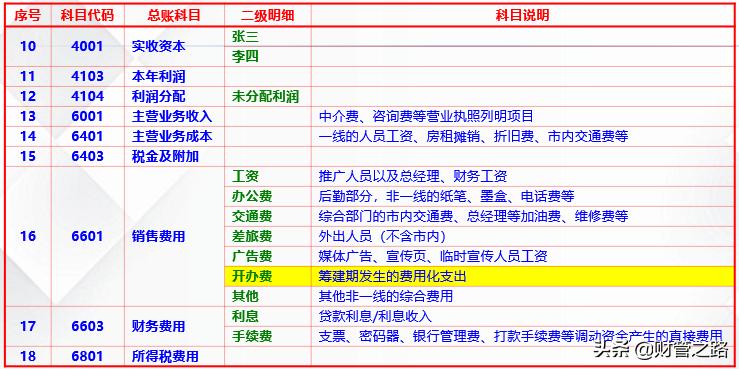
Task: Select account code 6603 cell
Action: [x=87, y=326]
